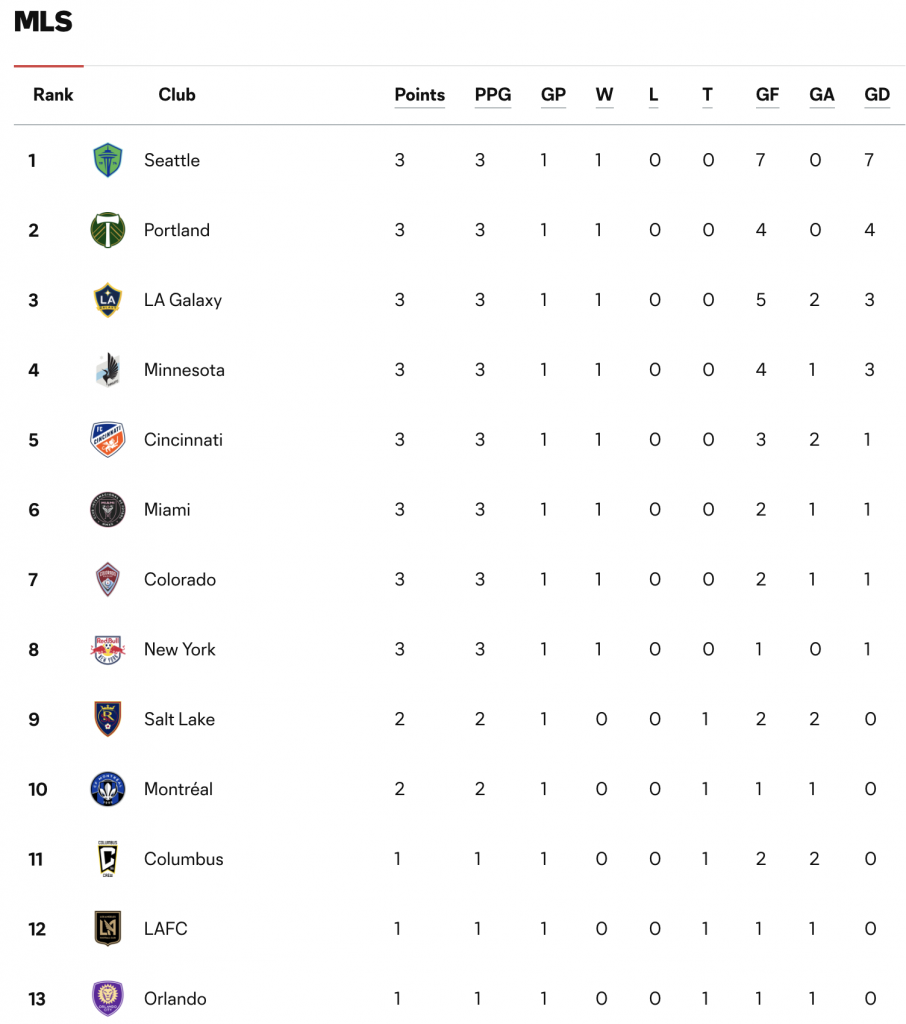
Task: Click the Orlando City purple crest
Action: [x=107, y=999]
